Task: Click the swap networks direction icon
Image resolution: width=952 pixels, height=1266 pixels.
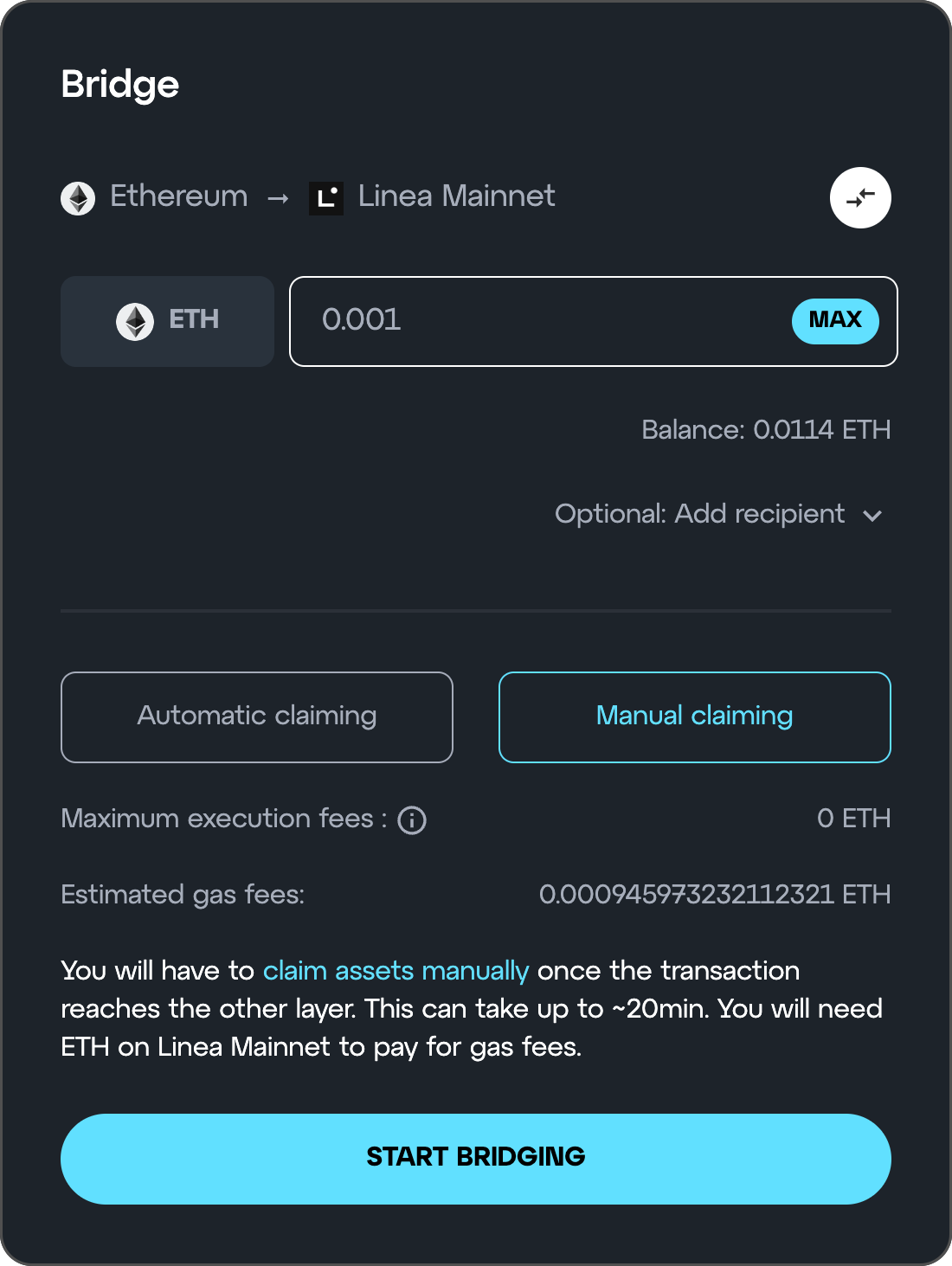Action: point(860,197)
